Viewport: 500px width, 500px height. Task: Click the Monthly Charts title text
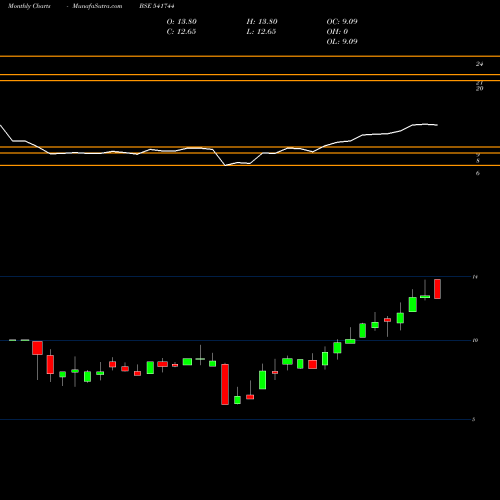point(29,6)
